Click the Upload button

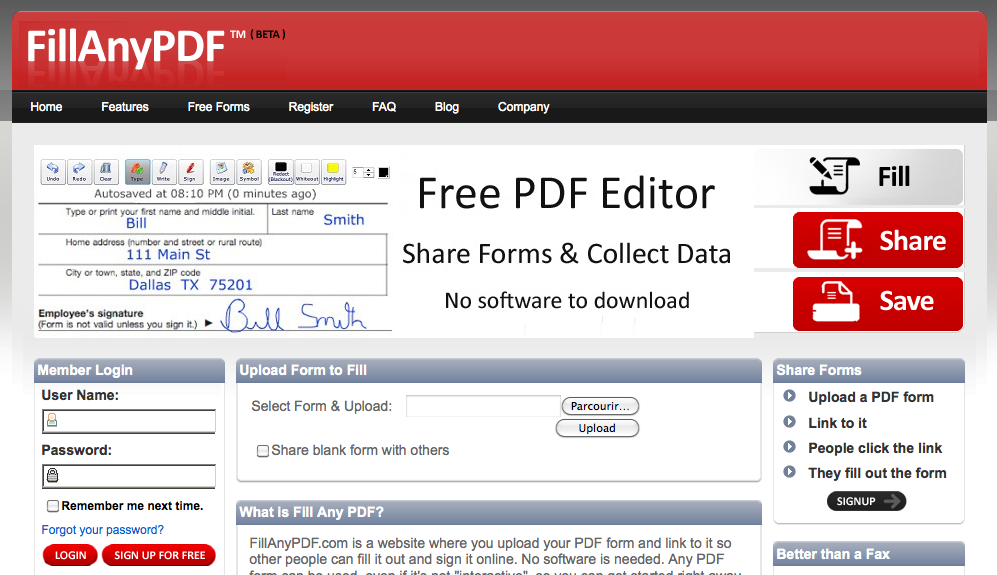point(597,428)
